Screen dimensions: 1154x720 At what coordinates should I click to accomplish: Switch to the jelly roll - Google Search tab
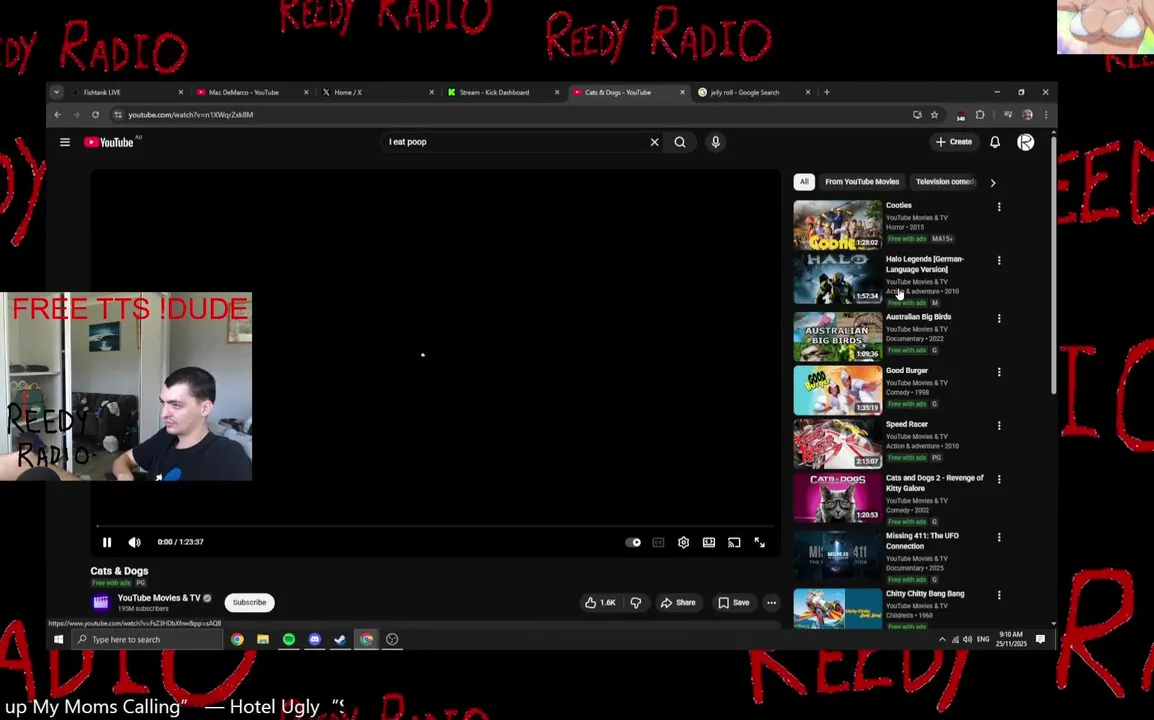point(754,92)
